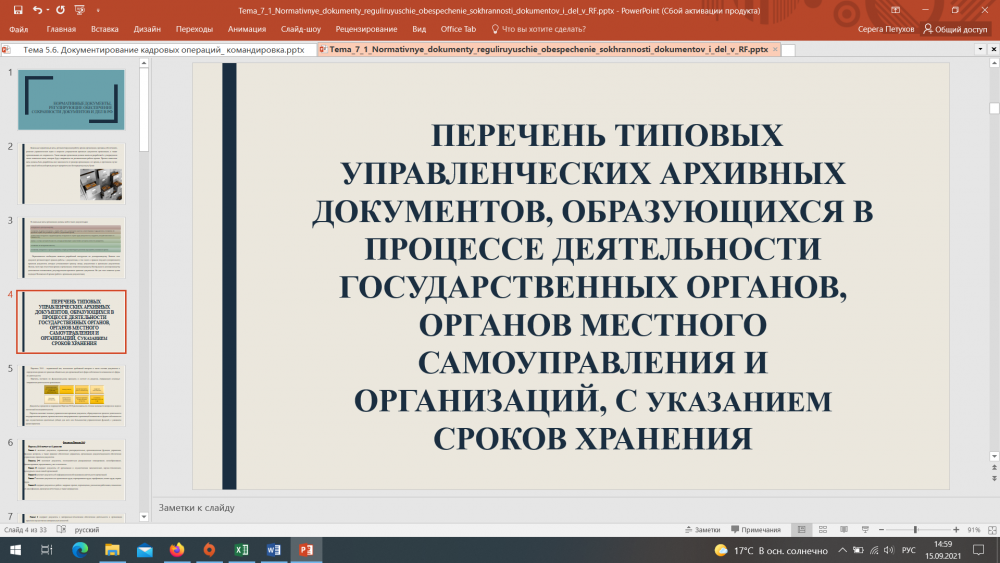
Task: Switch to Slide Sorter view
Action: (822, 529)
